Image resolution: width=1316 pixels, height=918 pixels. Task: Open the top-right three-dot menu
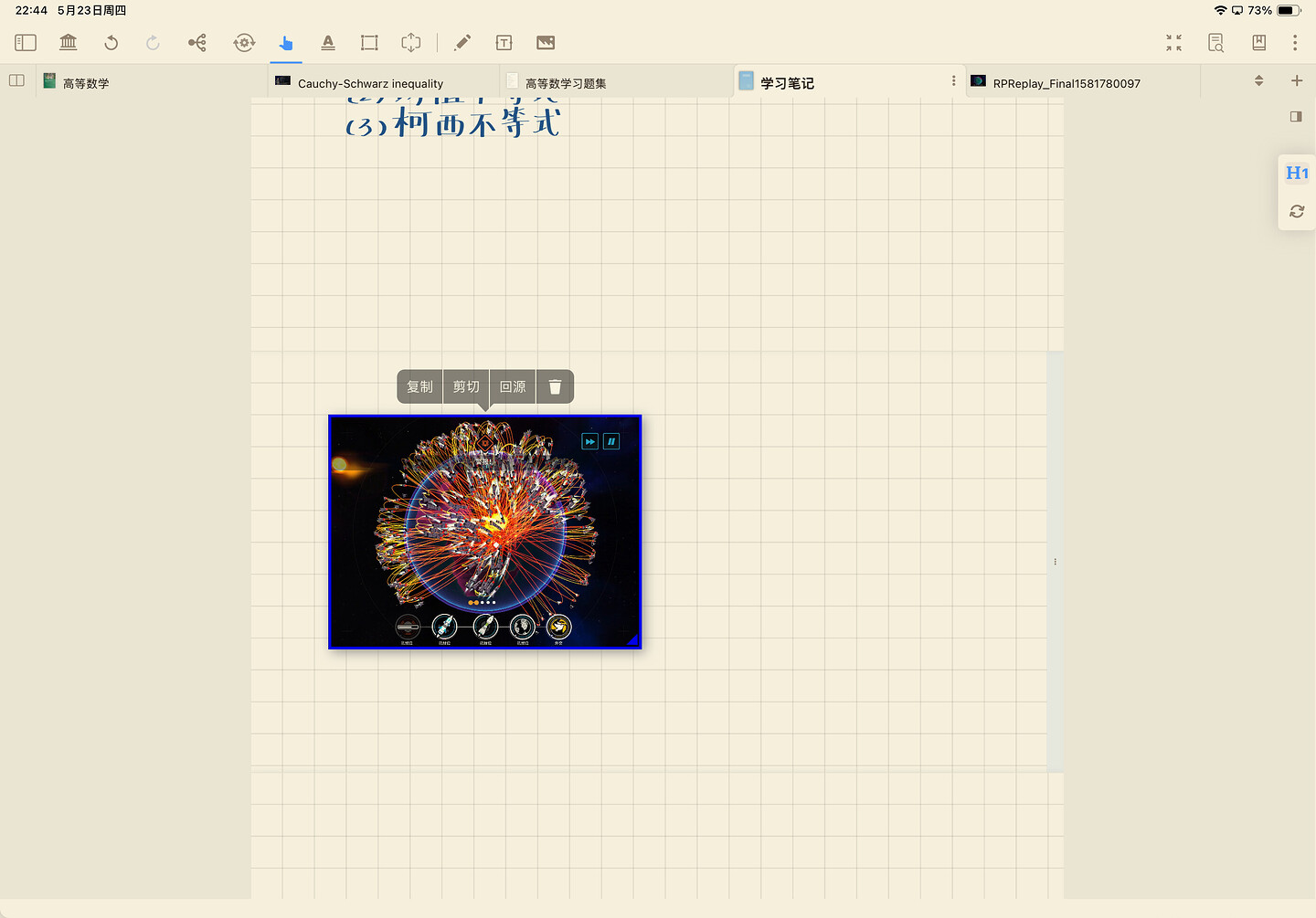click(x=1295, y=43)
